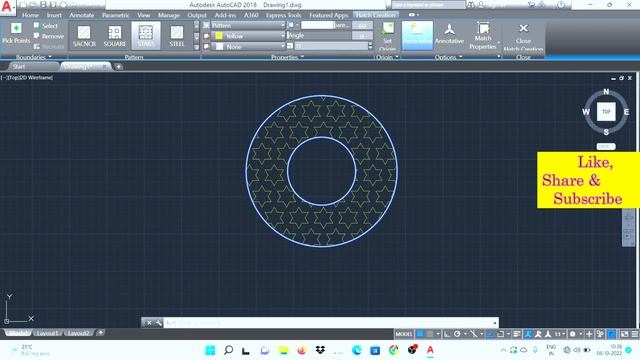Click the MODEL space status button
Image resolution: width=640 pixels, height=360 pixels.
(404, 334)
